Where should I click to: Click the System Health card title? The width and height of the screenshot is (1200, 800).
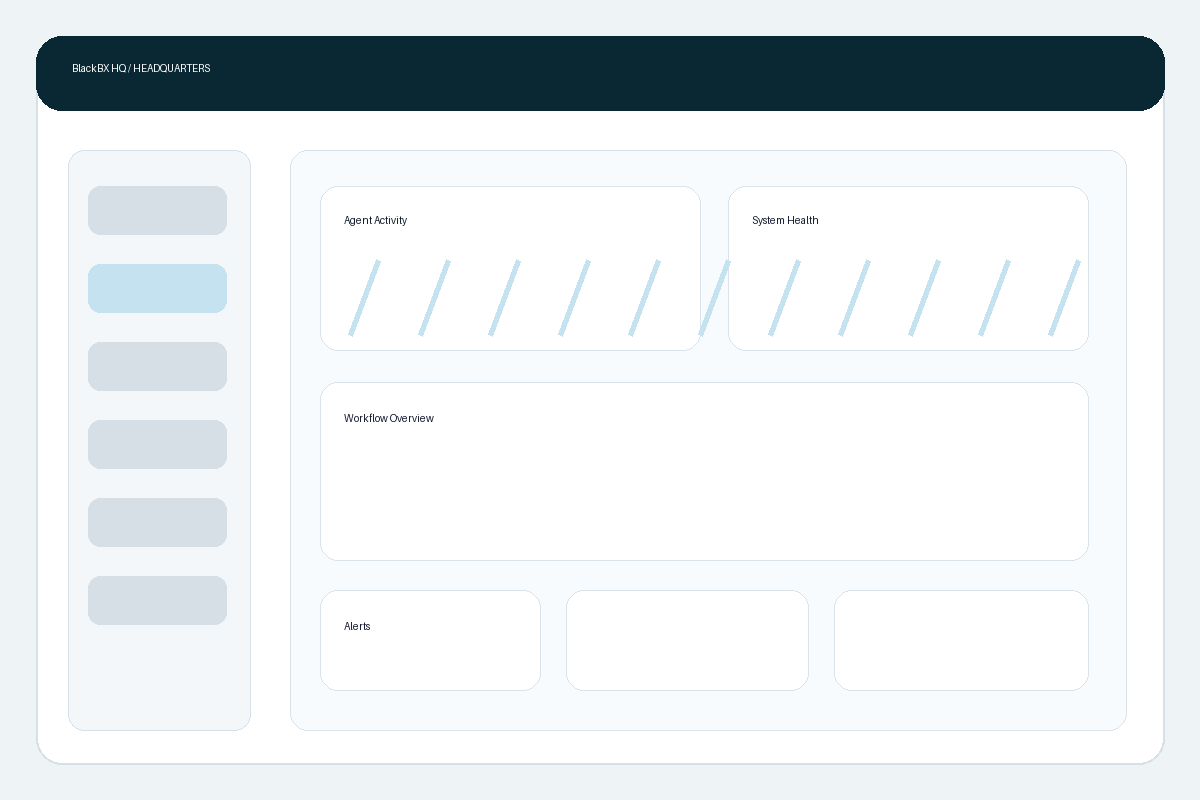click(x=785, y=220)
